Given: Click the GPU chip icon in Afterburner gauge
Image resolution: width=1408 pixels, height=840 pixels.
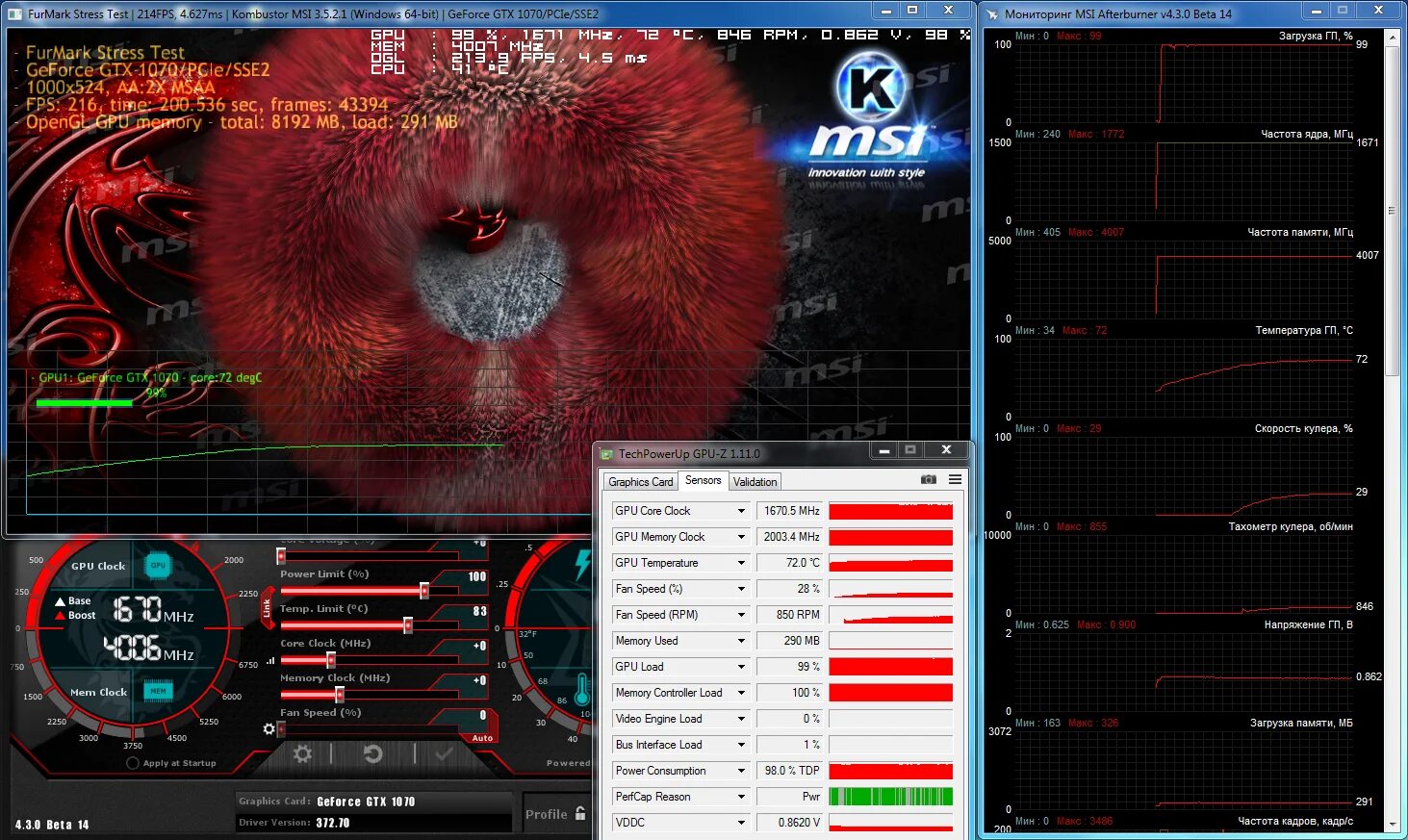Looking at the screenshot, I should [158, 566].
